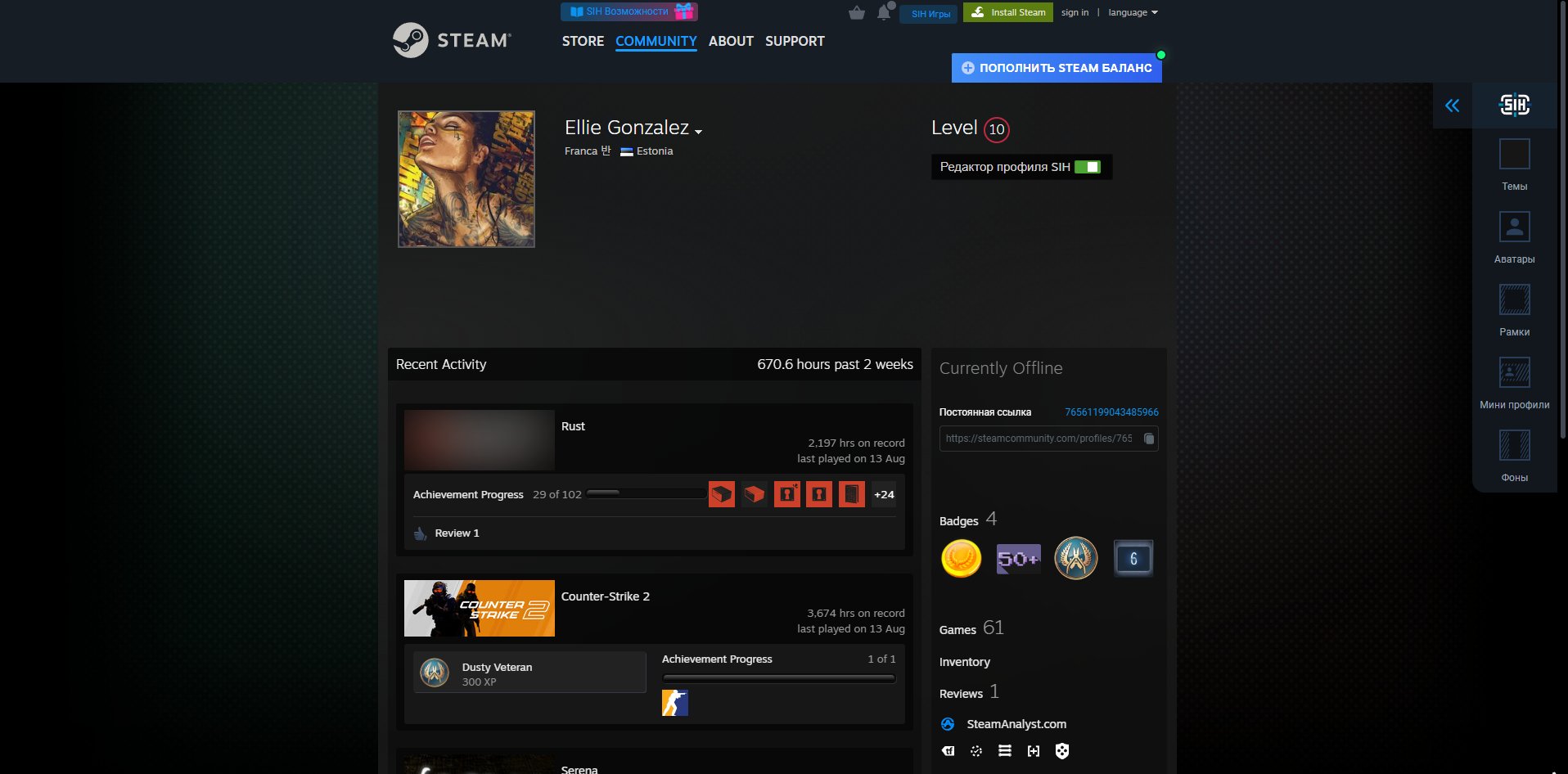Open the STORE menu

(583, 41)
